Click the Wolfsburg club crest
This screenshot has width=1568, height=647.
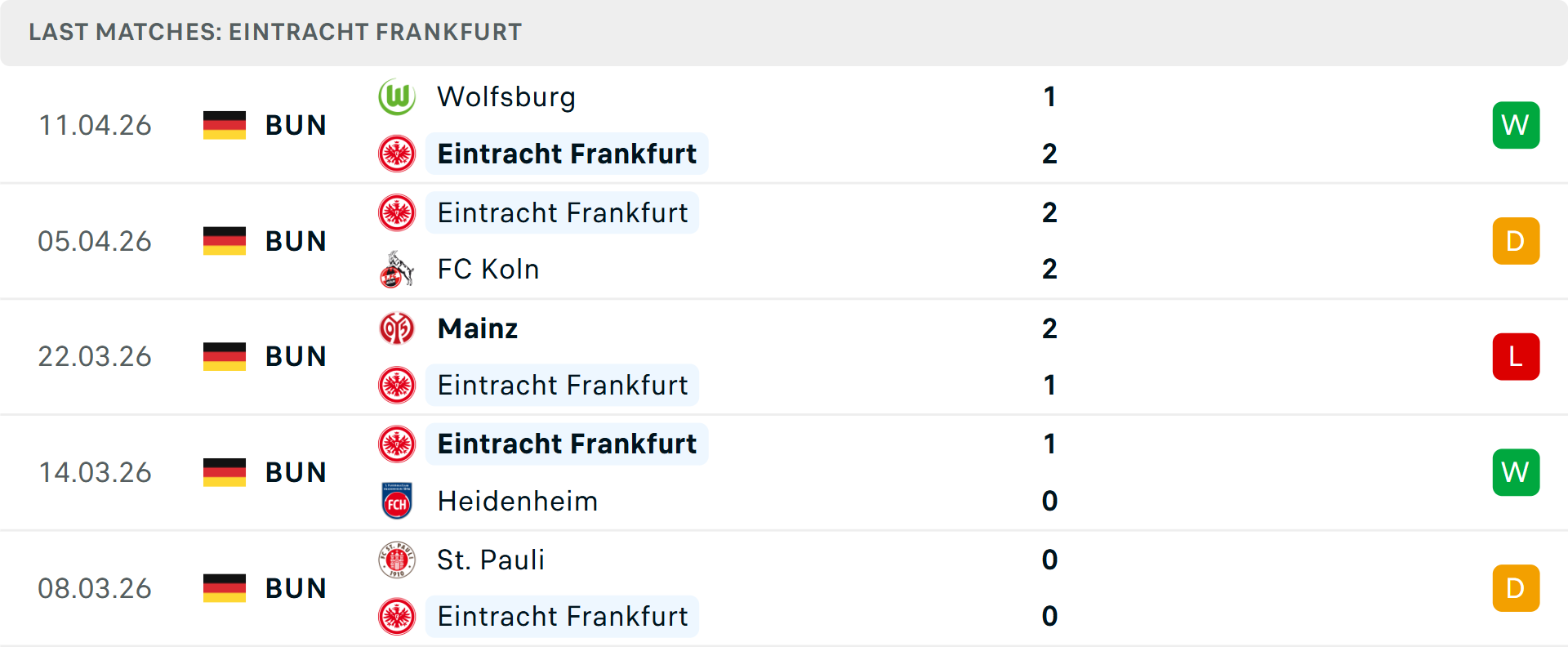pos(397,96)
